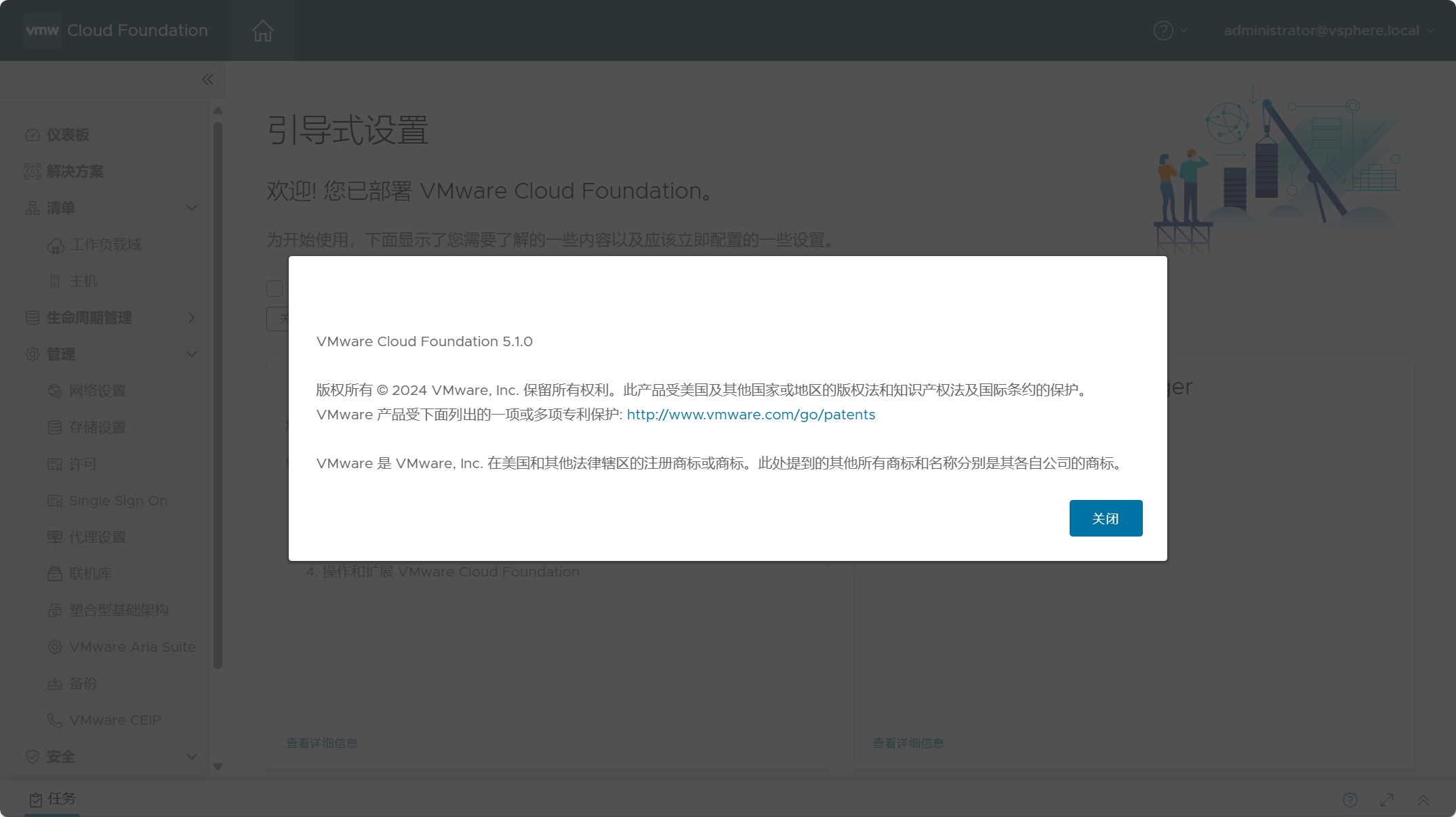Viewport: 1456px width, 817px height.
Task: Collapse the 清单 section chevron
Action: click(x=192, y=208)
